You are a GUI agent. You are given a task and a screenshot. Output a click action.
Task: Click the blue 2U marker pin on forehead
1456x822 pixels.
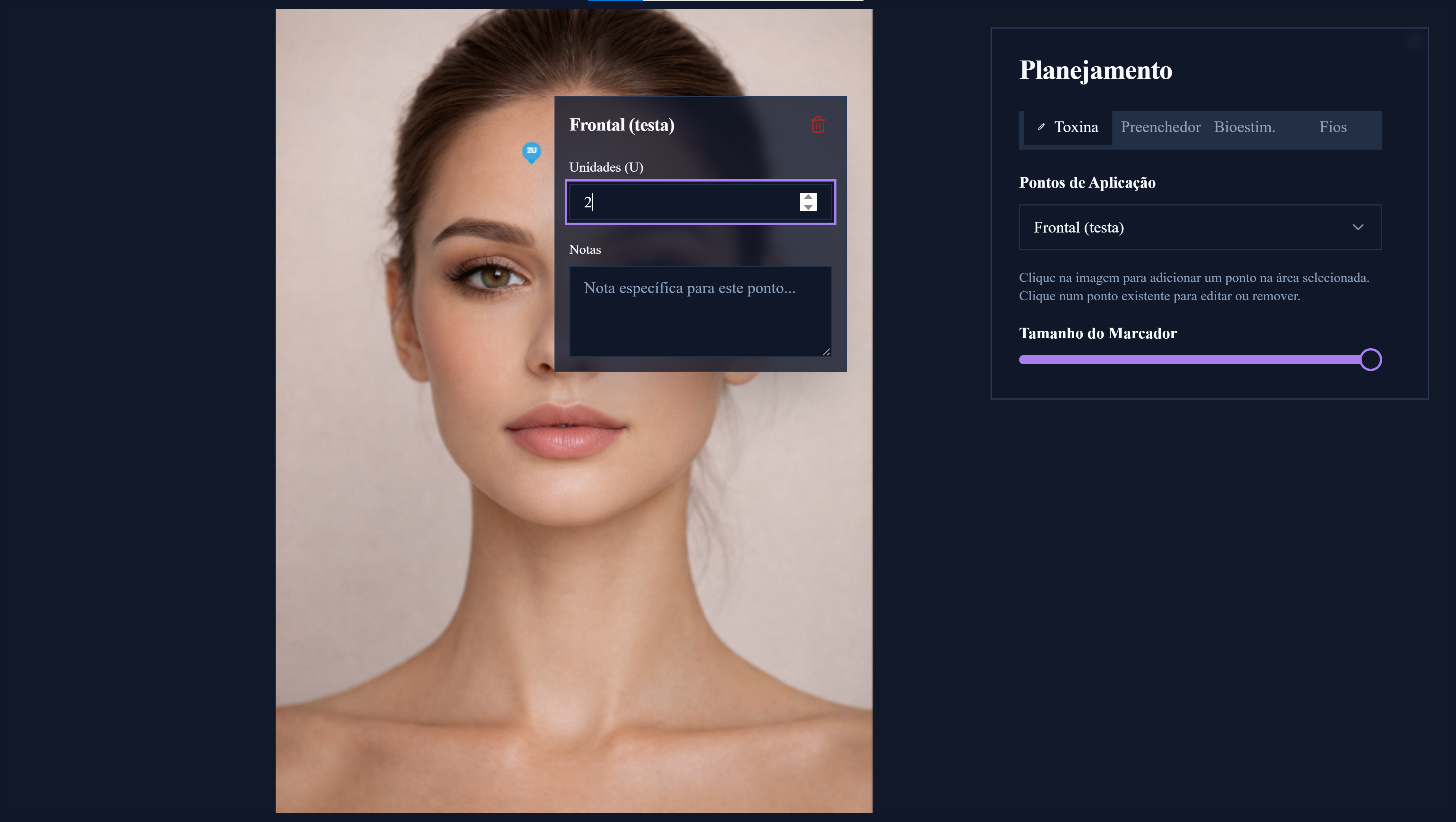pos(531,151)
